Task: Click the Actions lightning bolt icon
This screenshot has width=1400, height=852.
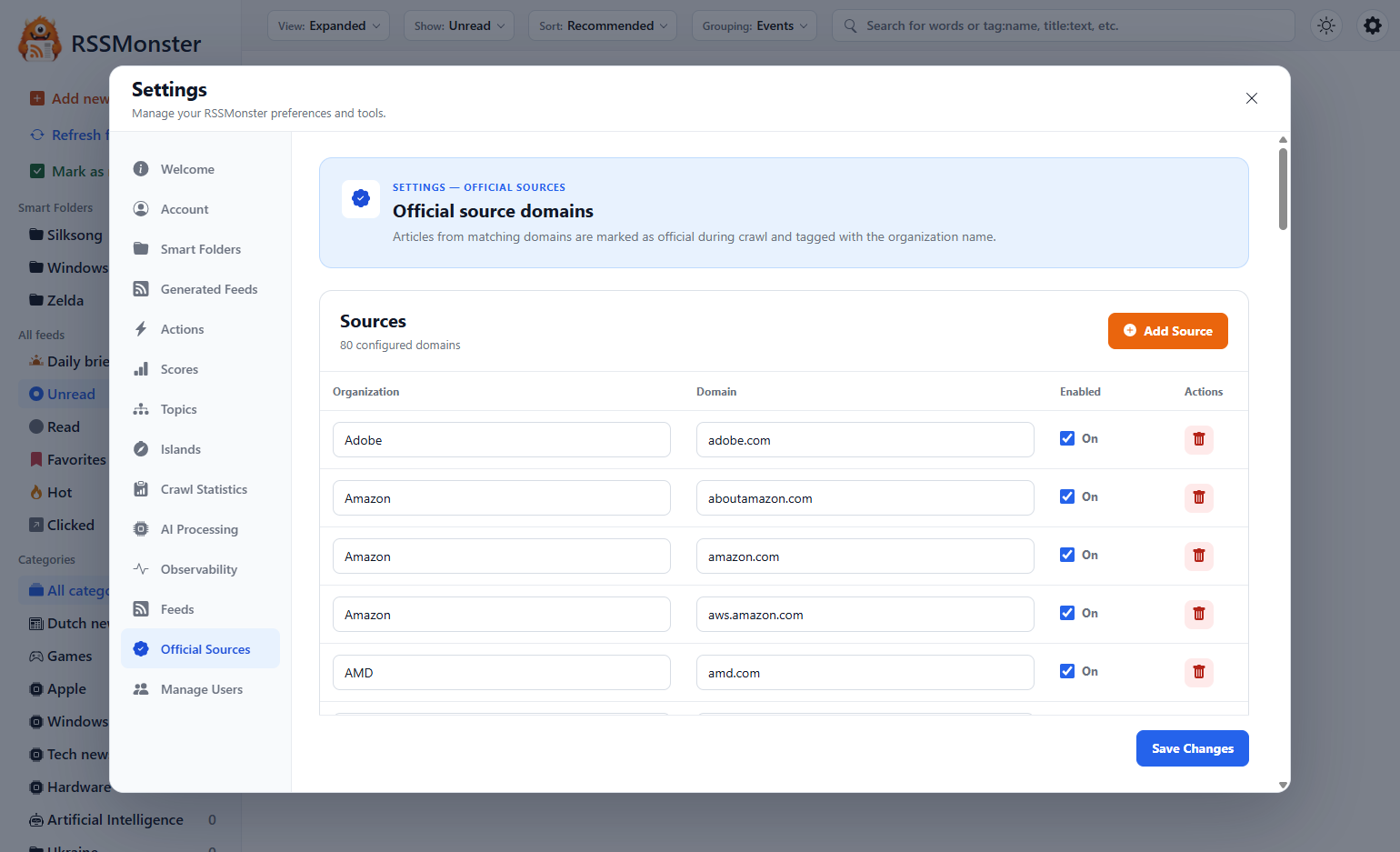Action: point(141,329)
